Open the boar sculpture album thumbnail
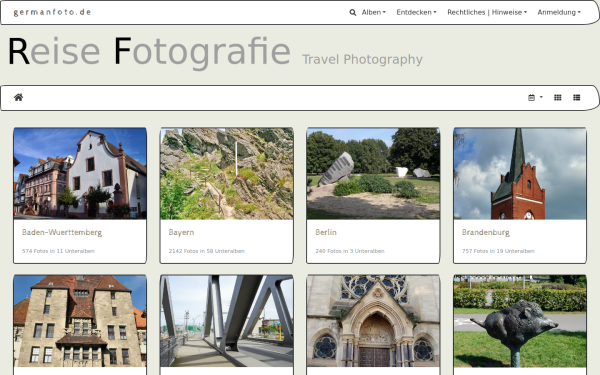This screenshot has width=600, height=375. point(520,321)
